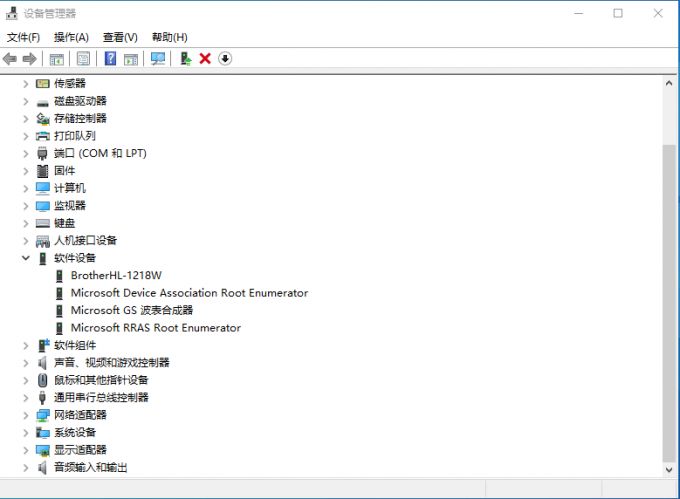
Task: Expand the 打印队列 tree node
Action: point(26,136)
